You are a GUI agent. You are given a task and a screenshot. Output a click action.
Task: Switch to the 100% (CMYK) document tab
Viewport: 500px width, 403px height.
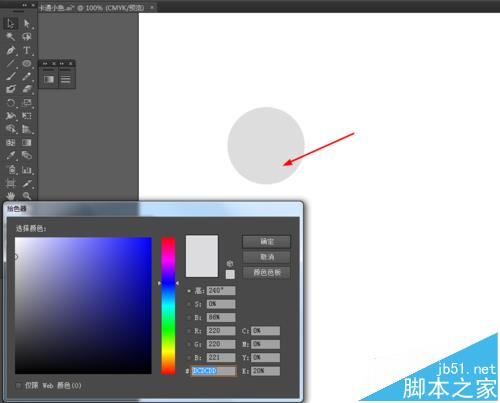tap(92, 8)
